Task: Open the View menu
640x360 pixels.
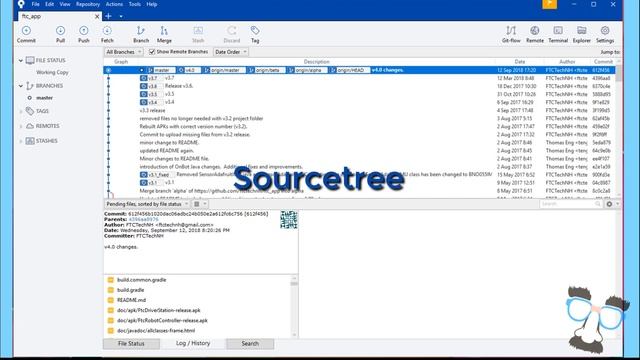Action: point(64,4)
